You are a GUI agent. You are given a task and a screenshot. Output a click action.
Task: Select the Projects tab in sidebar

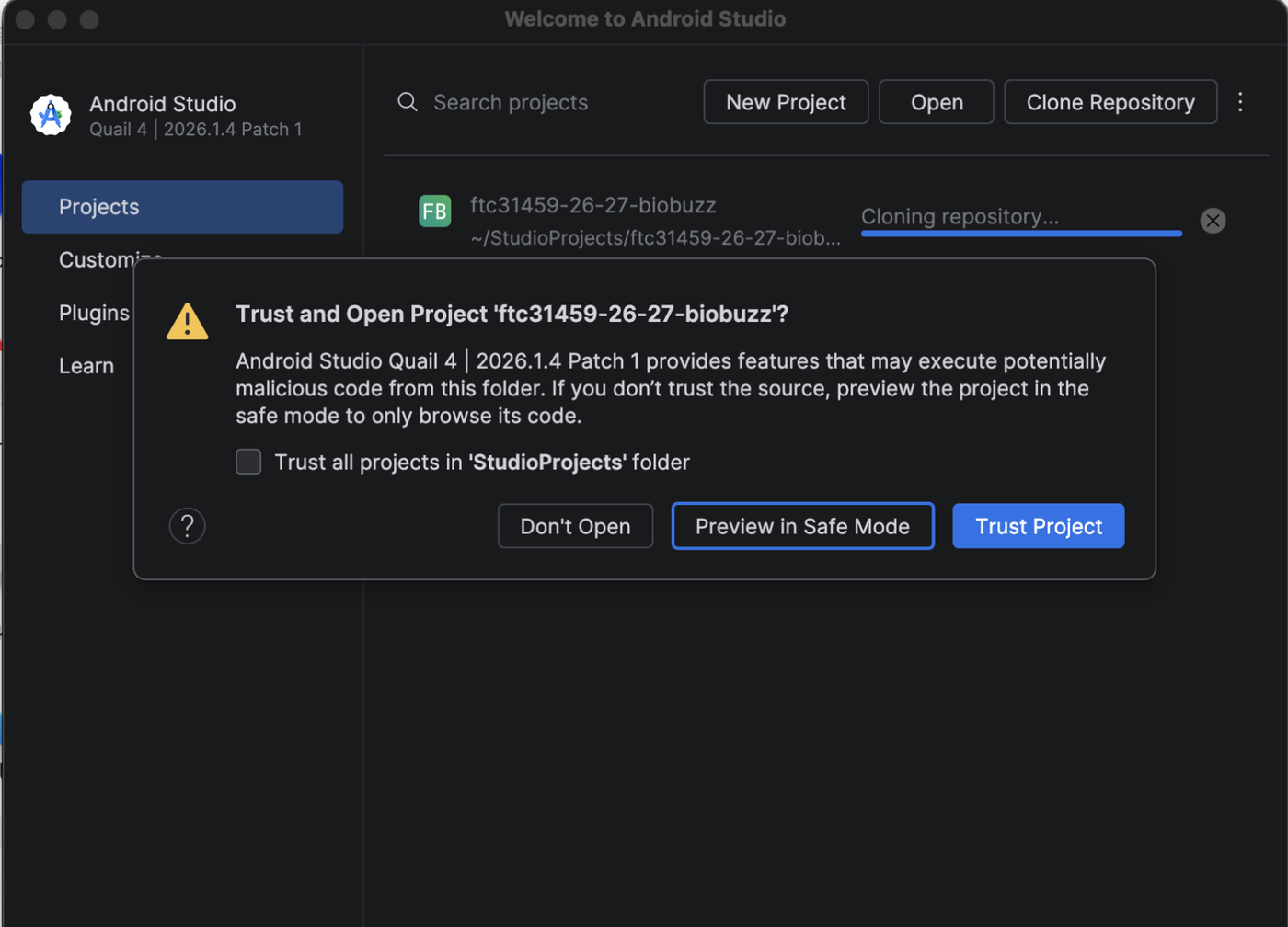[x=182, y=207]
